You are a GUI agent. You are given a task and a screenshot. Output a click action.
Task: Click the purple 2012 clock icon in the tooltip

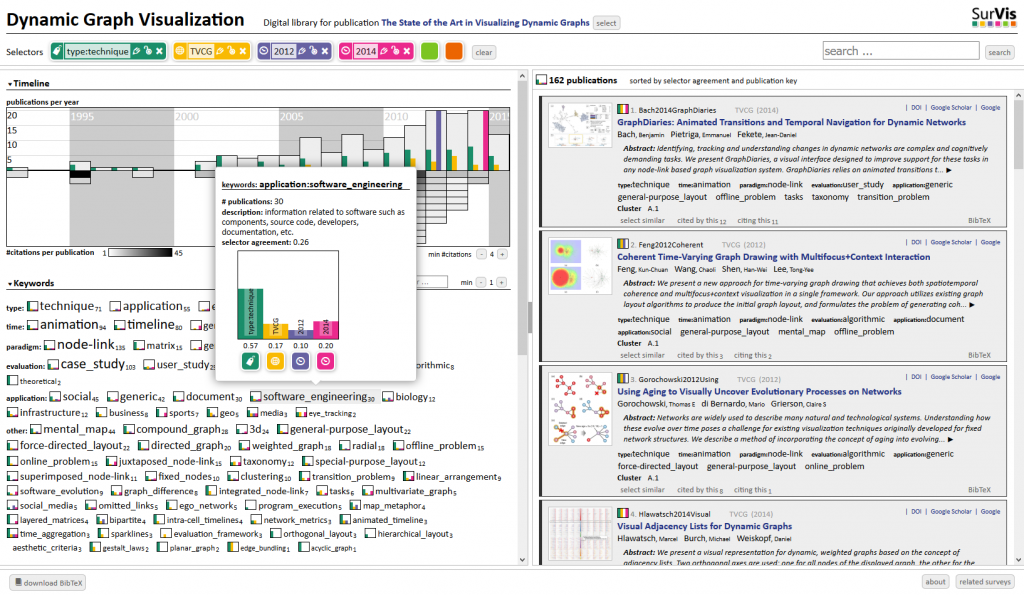pos(301,361)
